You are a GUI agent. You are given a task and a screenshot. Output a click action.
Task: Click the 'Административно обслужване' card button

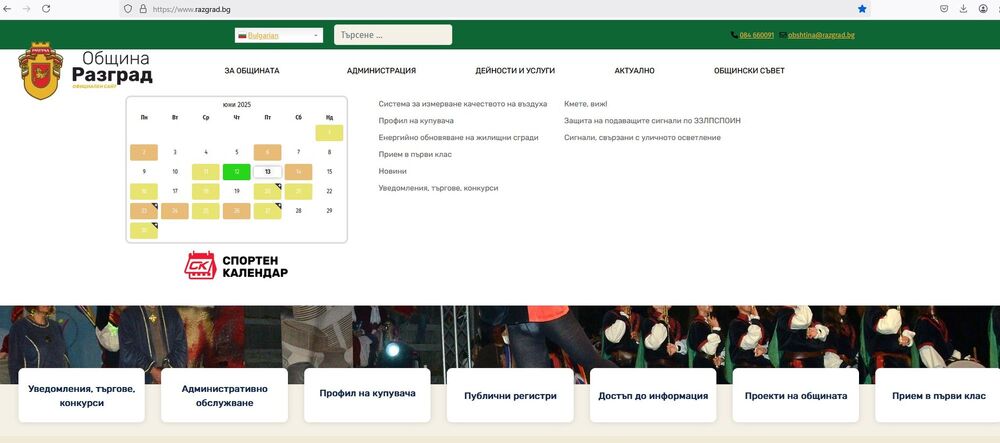[x=224, y=395]
